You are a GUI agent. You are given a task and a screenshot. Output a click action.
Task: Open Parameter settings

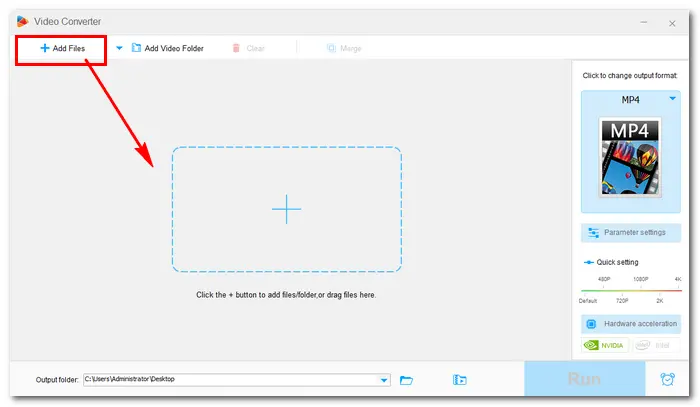pyautogui.click(x=631, y=233)
